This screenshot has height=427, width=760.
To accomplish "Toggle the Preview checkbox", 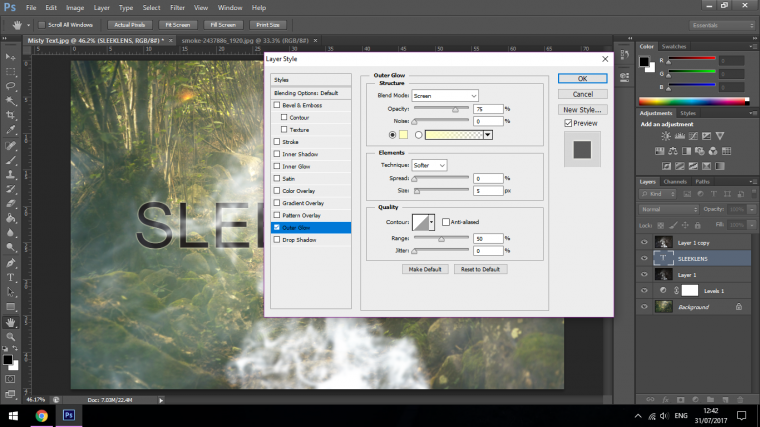I will [x=568, y=123].
